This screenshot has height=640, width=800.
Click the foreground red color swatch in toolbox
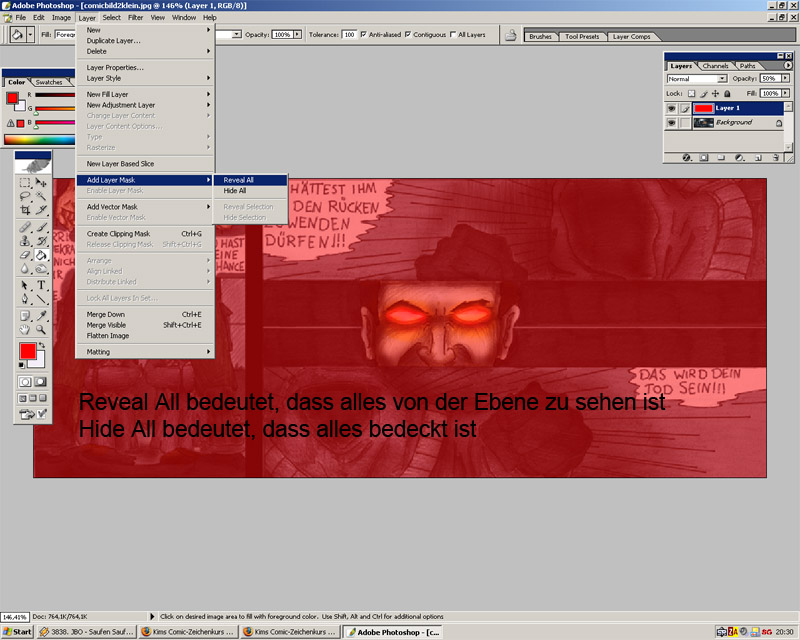point(27,352)
